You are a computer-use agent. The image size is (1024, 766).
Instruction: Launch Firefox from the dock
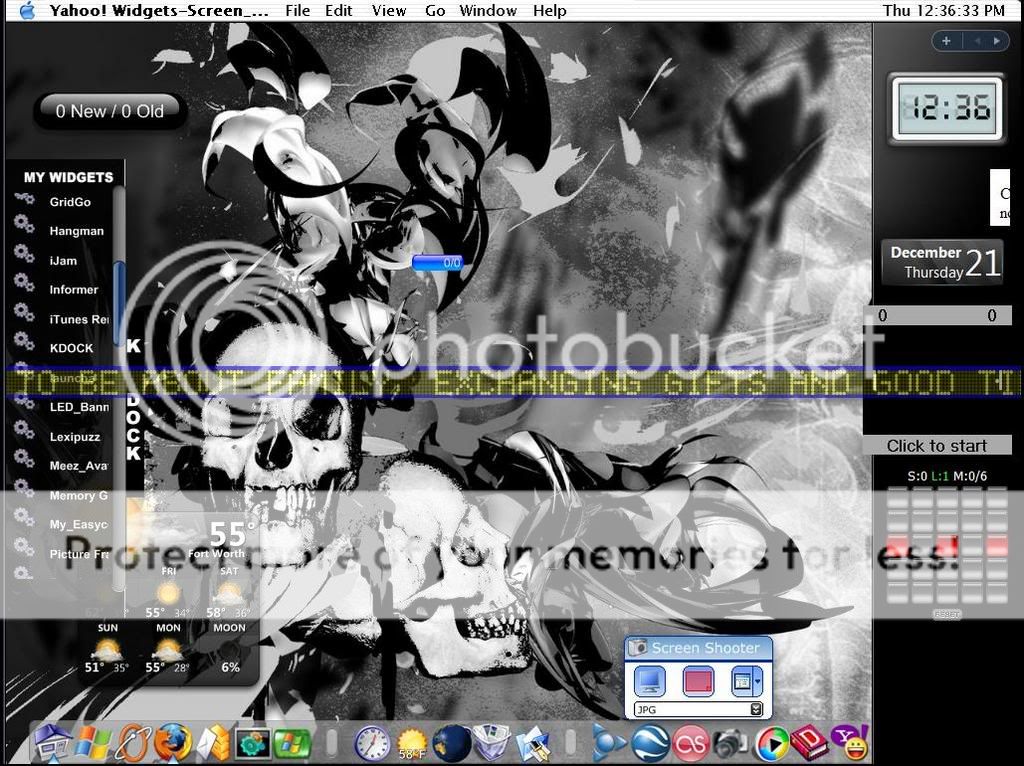pyautogui.click(x=172, y=743)
